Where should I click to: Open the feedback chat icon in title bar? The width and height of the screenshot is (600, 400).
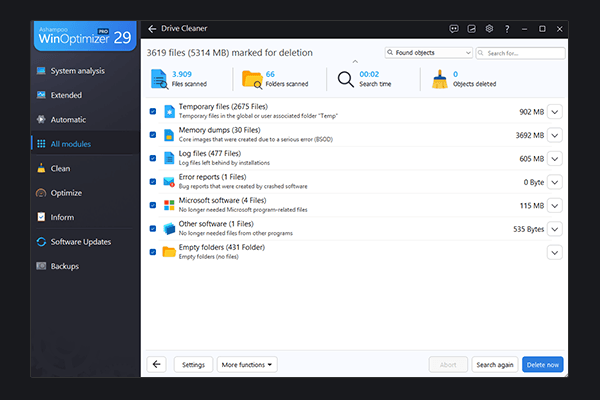click(x=454, y=29)
